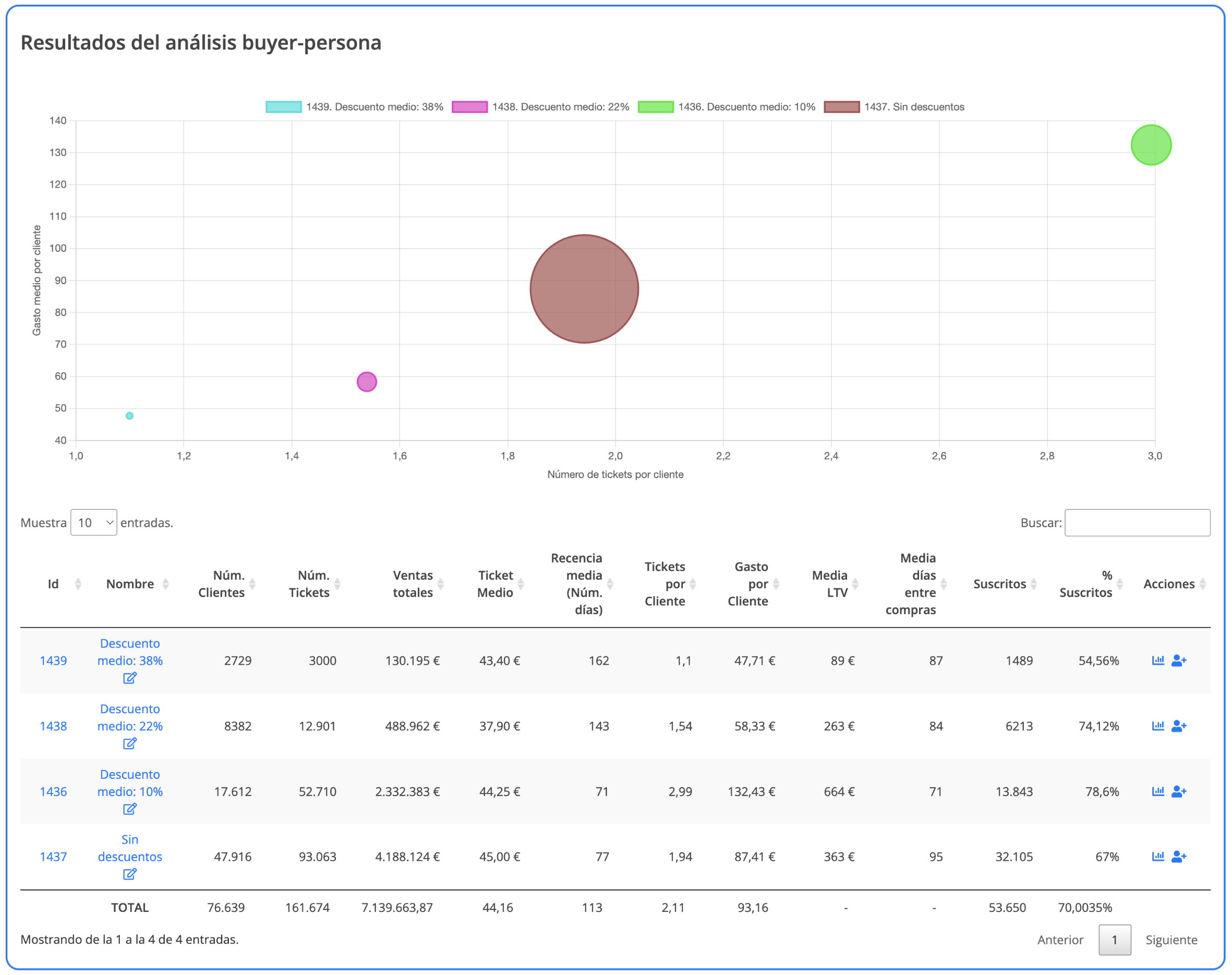
Task: Click add-user icon for row 1437
Action: click(x=1178, y=856)
